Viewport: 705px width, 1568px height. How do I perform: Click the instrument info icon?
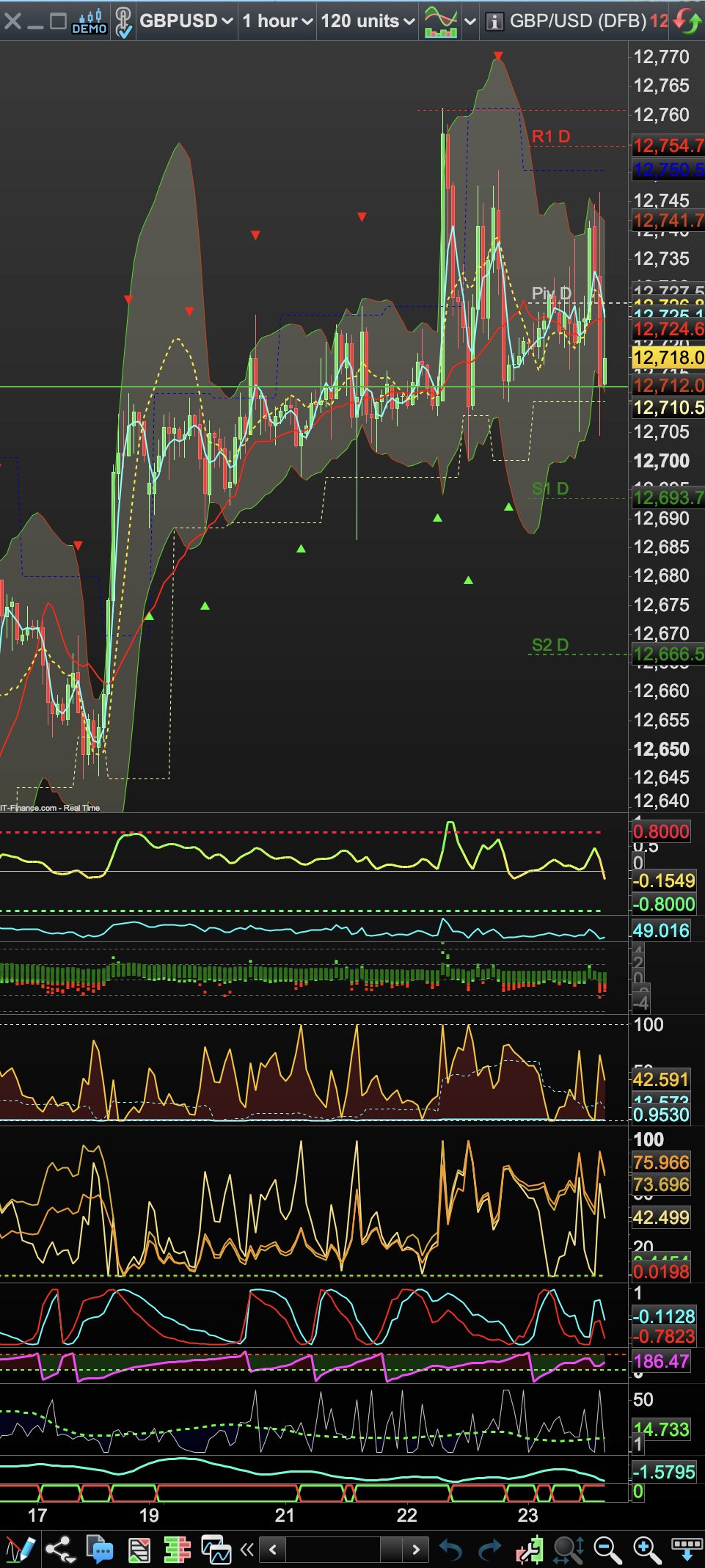(x=495, y=22)
